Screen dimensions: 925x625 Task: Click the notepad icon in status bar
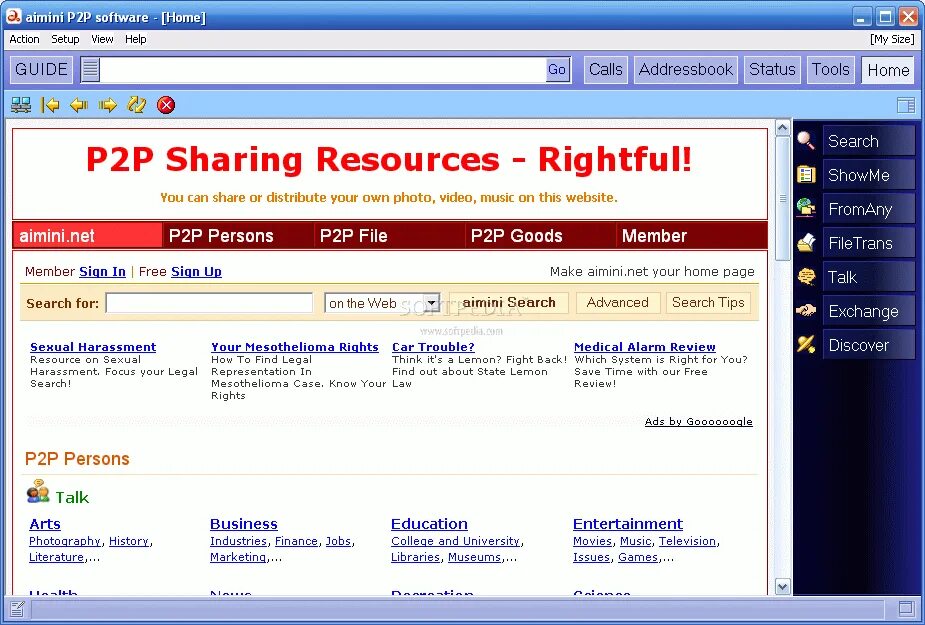pos(17,608)
